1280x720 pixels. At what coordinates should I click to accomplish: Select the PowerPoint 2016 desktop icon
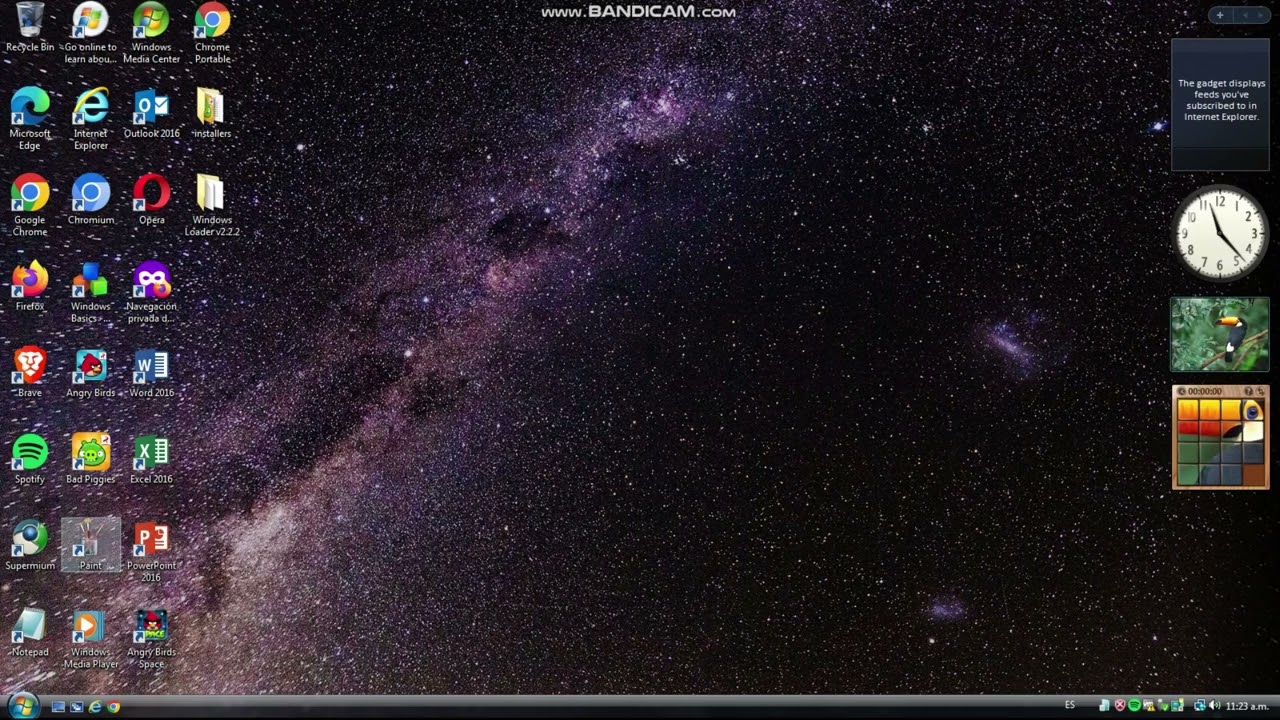[151, 552]
